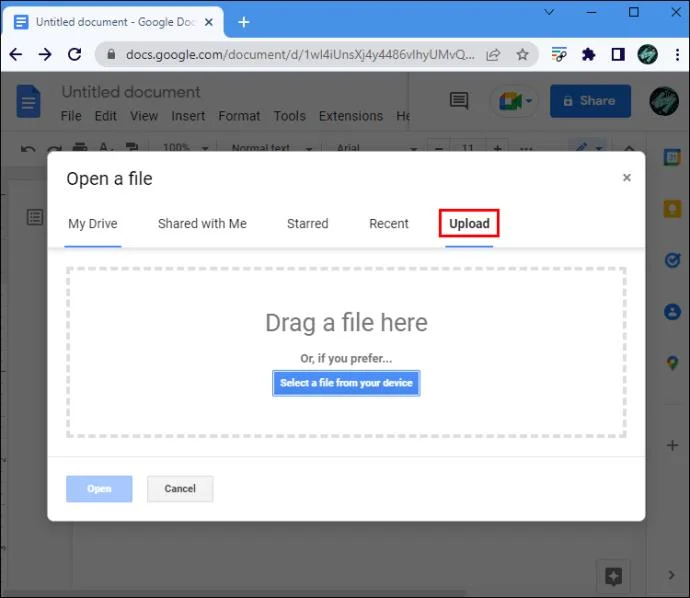Image resolution: width=690 pixels, height=598 pixels.
Task: Click Get add-ons plus icon in side panel
Action: [x=672, y=445]
